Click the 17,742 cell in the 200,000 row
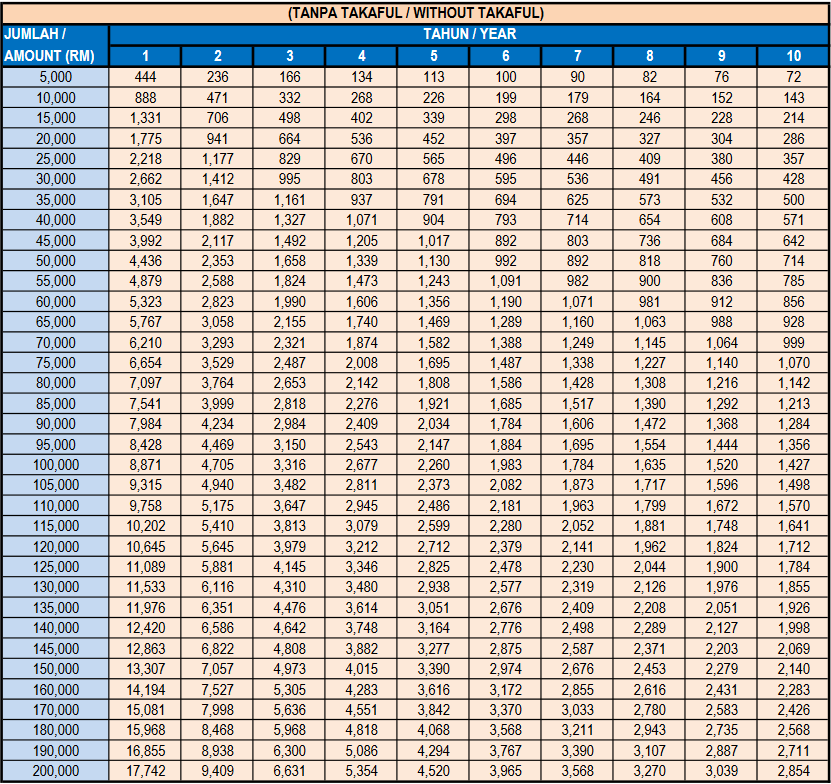The height and width of the screenshot is (784, 831). pyautogui.click(x=145, y=772)
